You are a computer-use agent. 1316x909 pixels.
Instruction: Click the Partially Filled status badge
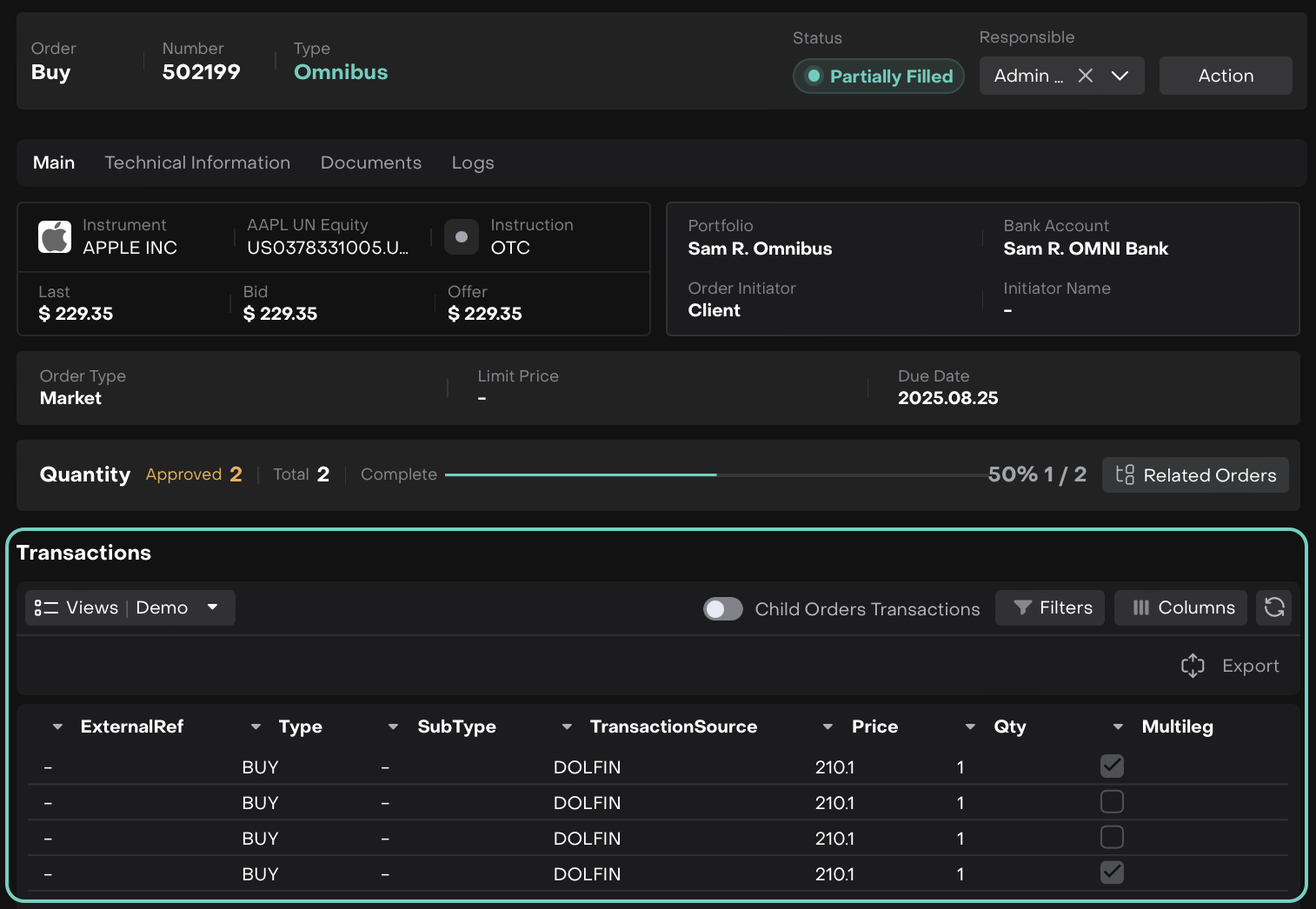pos(878,76)
